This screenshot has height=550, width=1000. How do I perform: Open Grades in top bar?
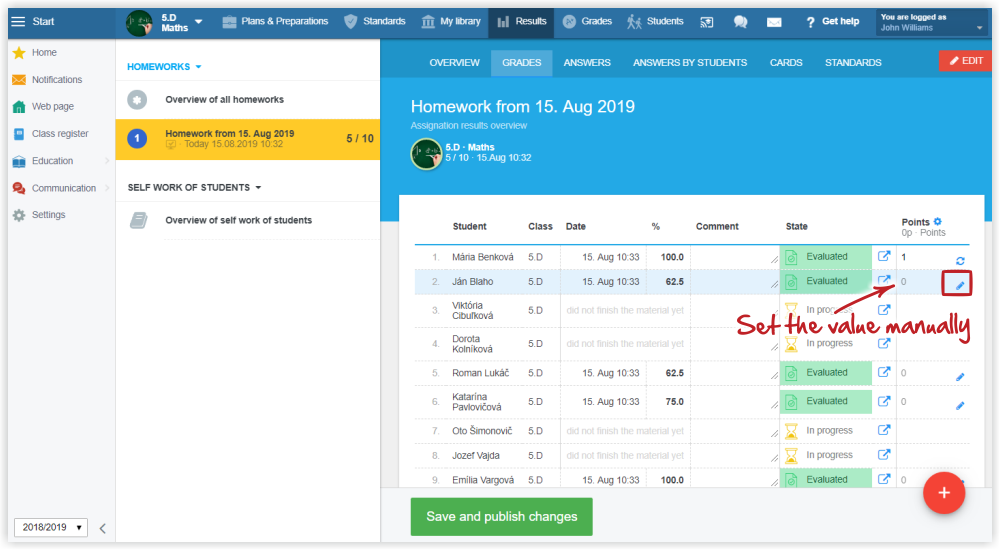[x=587, y=22]
